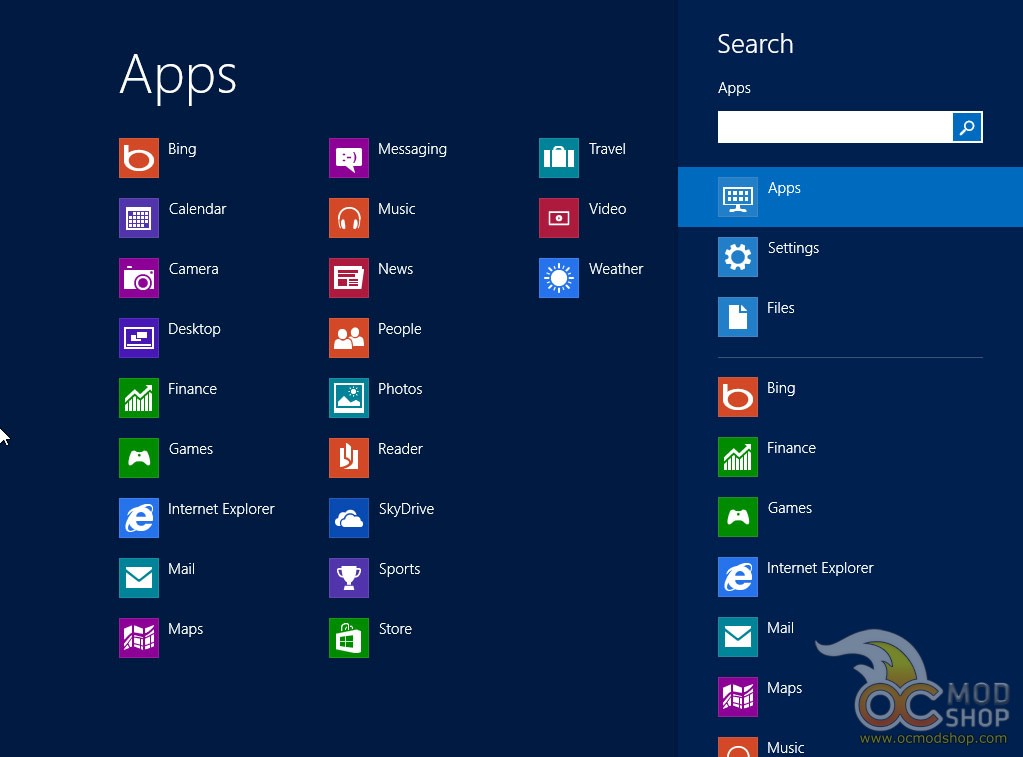Click the "People" label text
Screen dimensions: 1023x757
[399, 329]
